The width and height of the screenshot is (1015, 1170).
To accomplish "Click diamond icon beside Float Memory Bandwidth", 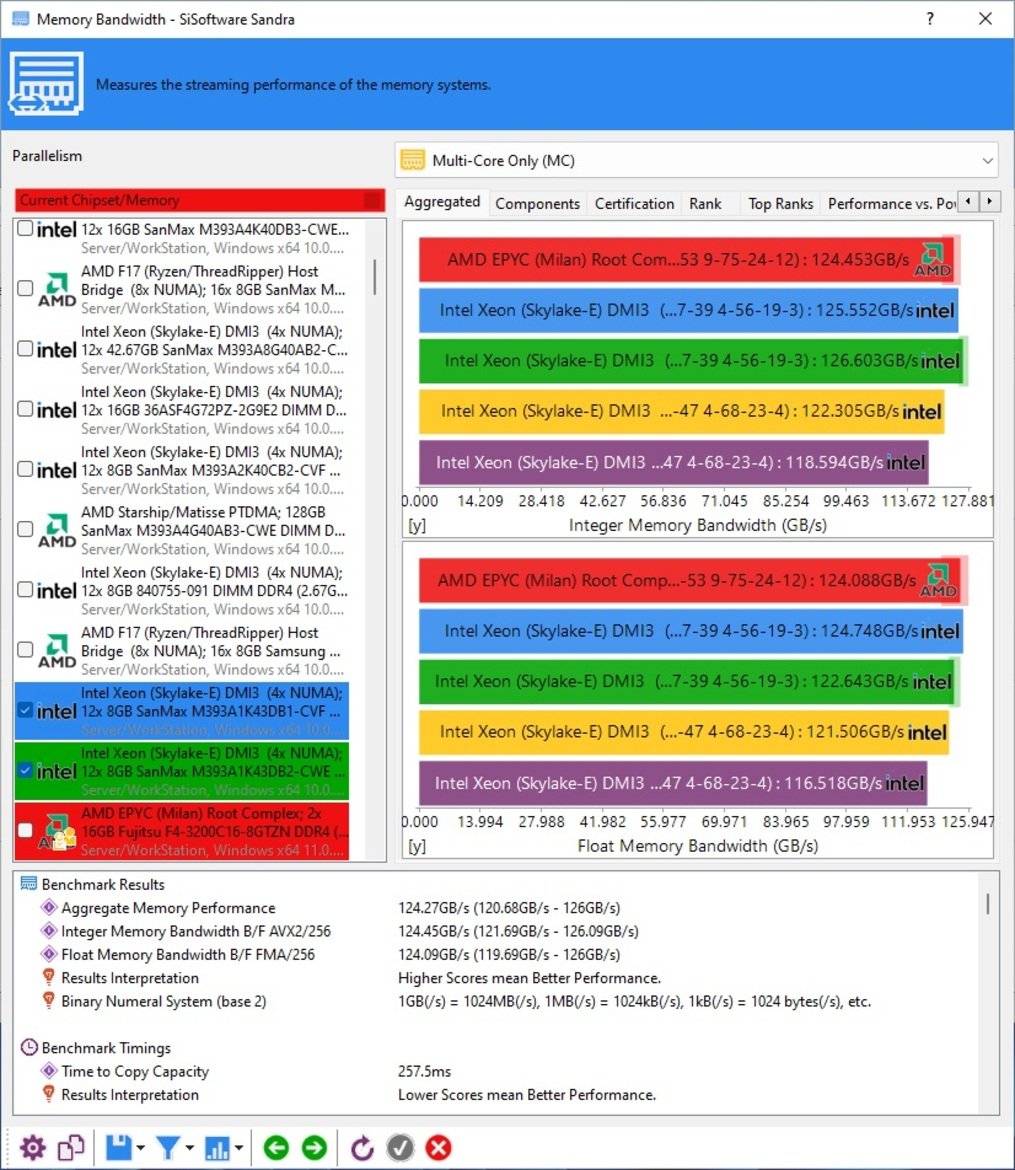I will tap(49, 954).
